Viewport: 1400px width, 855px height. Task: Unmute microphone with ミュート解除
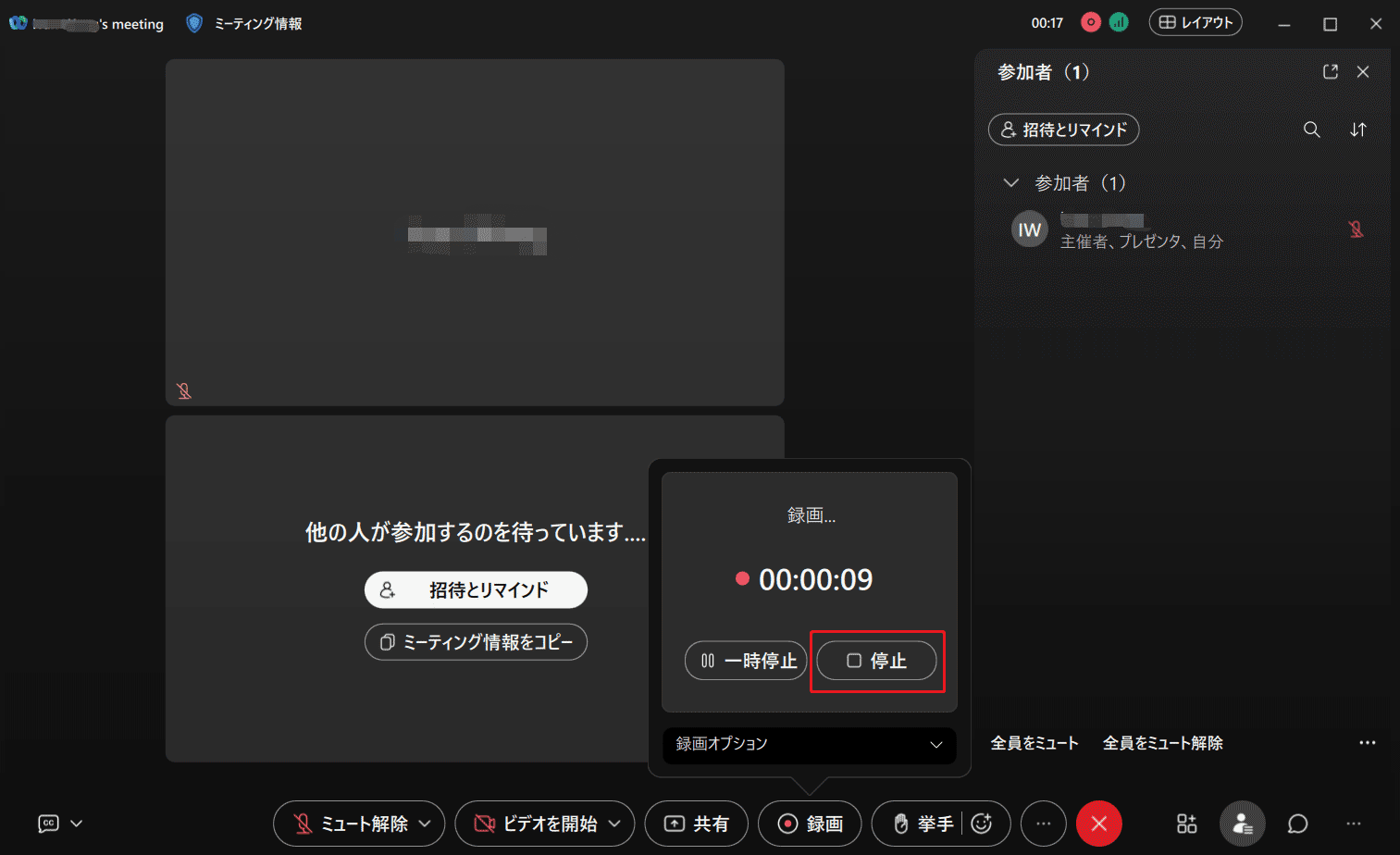pos(352,824)
